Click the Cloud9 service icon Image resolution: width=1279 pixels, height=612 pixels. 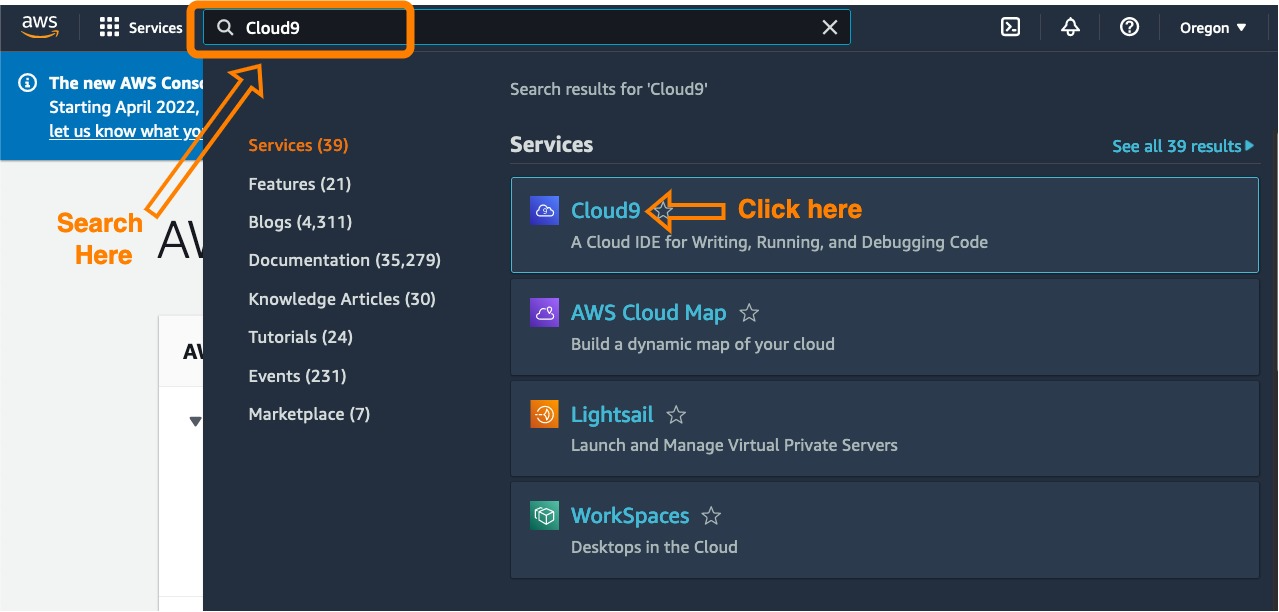click(544, 210)
